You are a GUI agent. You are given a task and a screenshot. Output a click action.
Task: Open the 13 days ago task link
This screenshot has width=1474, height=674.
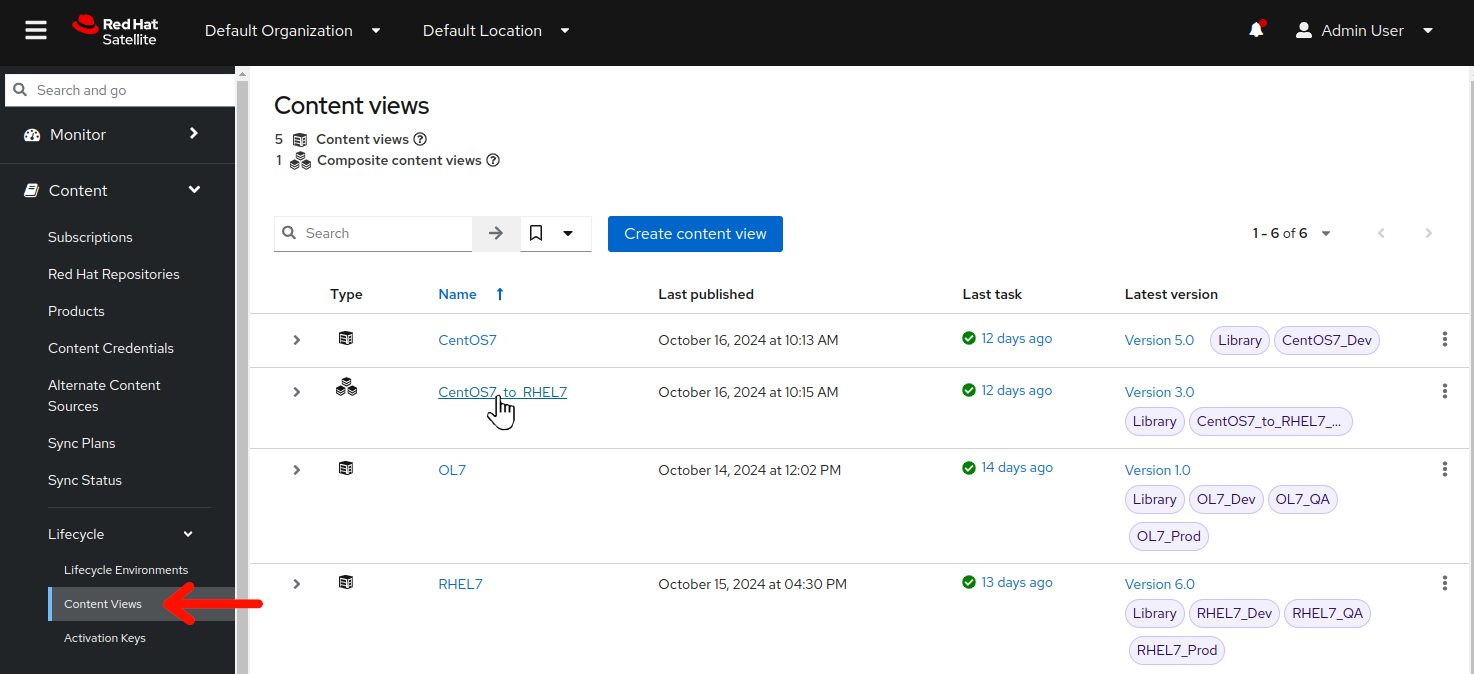coord(1016,582)
